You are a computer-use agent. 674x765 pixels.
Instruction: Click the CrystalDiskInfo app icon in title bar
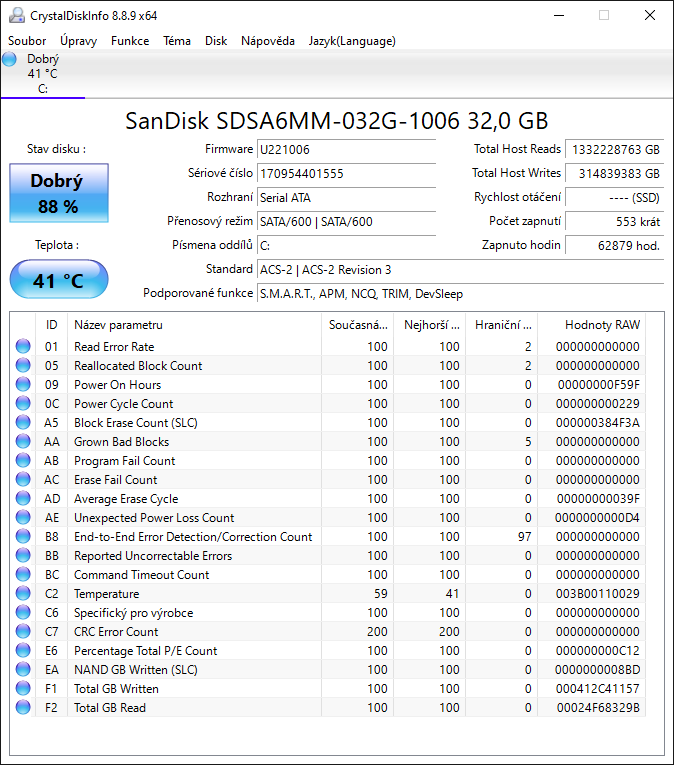[x=16, y=15]
